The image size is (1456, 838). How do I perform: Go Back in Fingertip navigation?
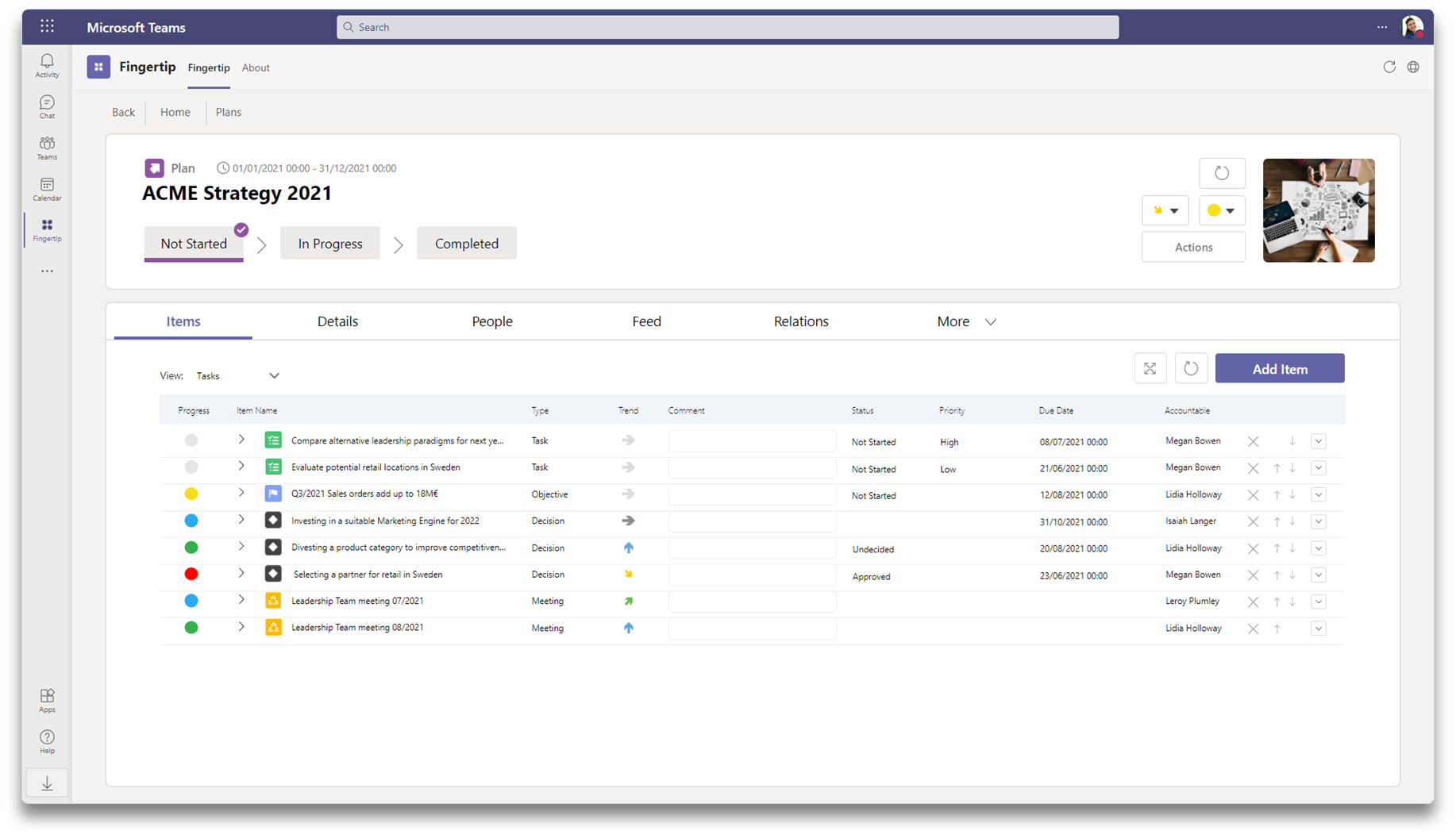123,113
